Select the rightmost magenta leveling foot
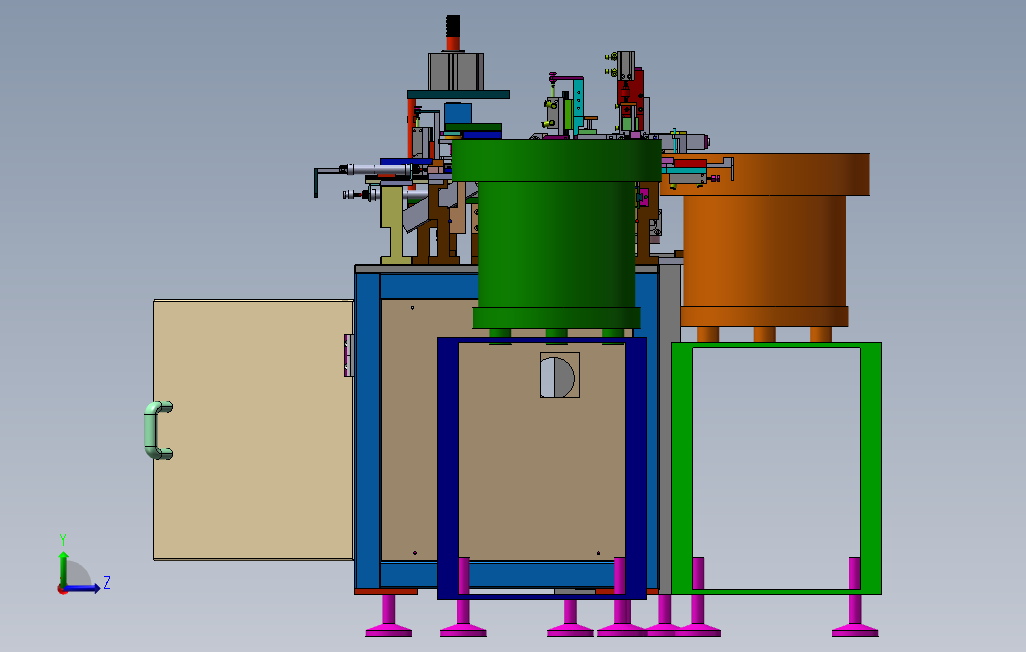The height and width of the screenshot is (652, 1026). click(x=855, y=597)
